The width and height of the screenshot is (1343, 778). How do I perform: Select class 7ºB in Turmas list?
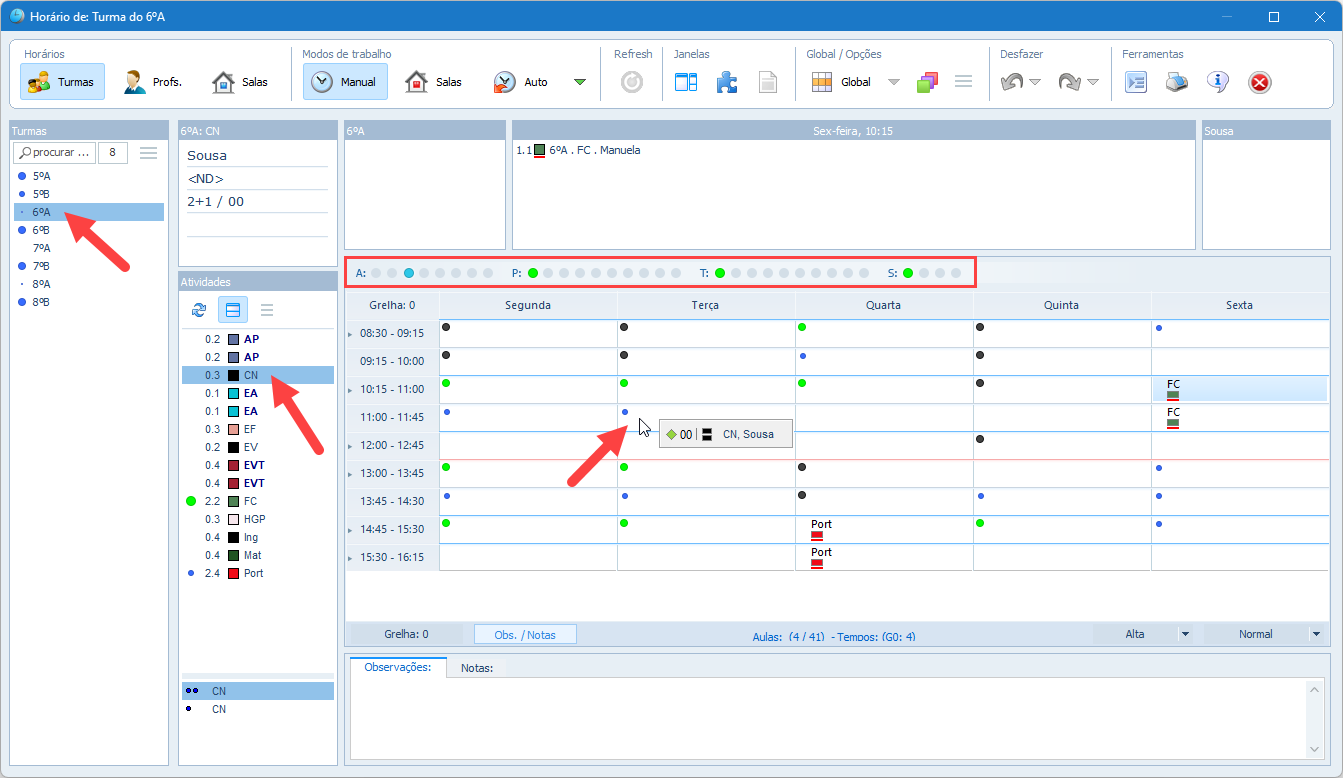[x=41, y=266]
